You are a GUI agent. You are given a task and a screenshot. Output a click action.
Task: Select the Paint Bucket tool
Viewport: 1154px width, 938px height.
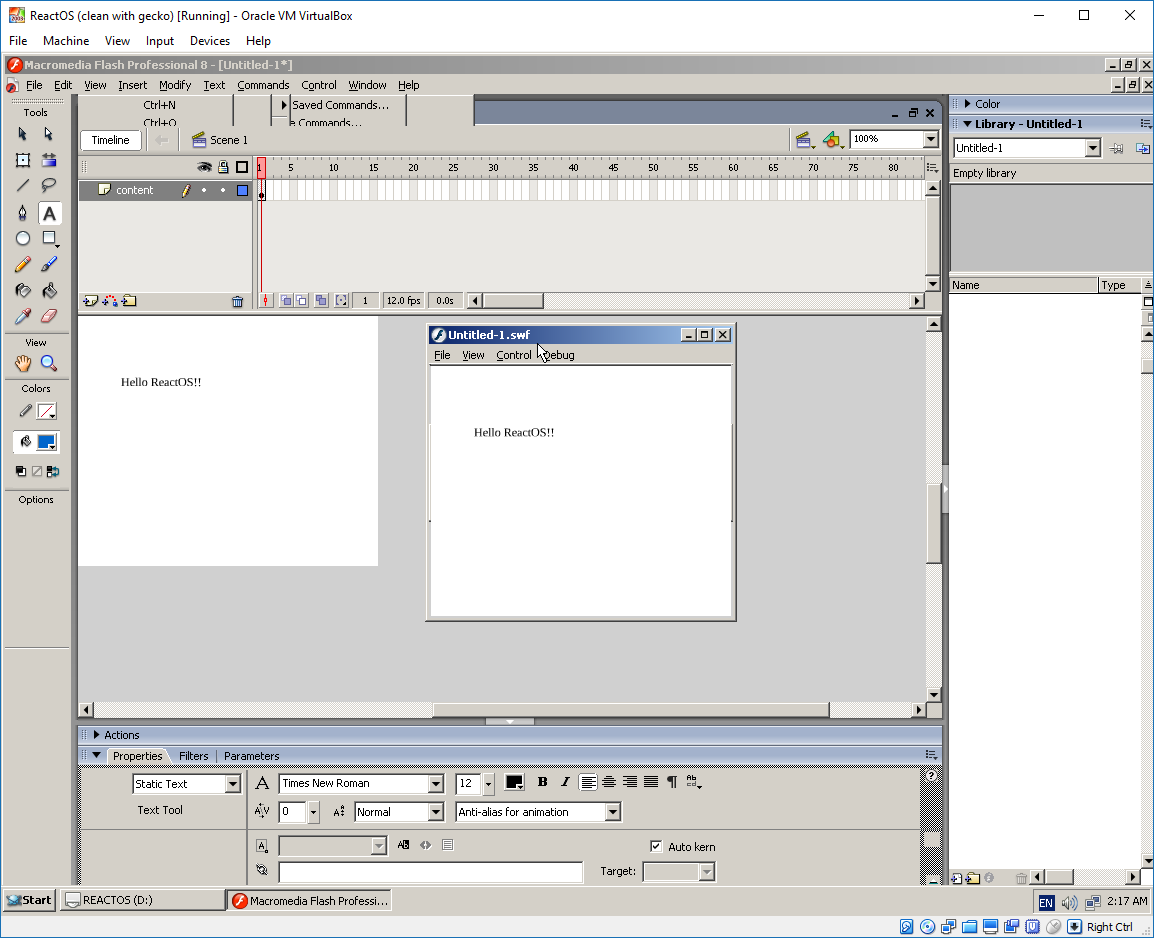49,291
